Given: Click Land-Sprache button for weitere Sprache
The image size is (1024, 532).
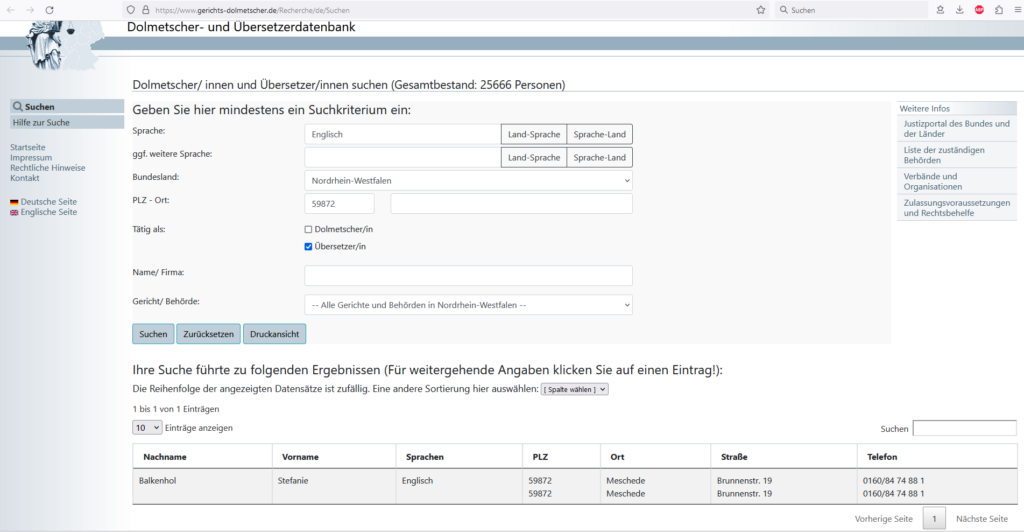Looking at the screenshot, I should coord(534,157).
